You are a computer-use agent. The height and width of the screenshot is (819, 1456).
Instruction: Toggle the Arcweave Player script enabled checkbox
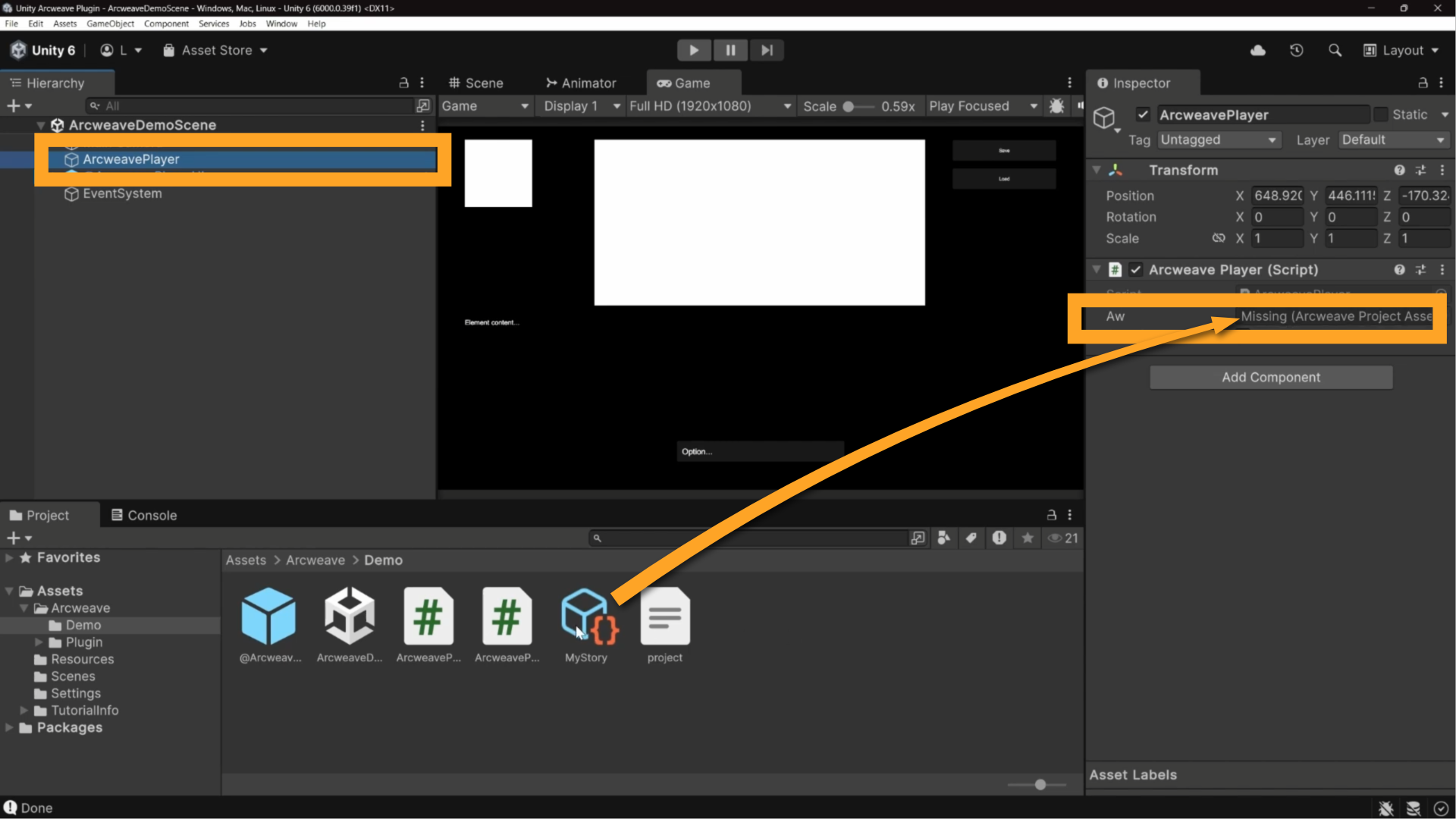click(x=1135, y=269)
